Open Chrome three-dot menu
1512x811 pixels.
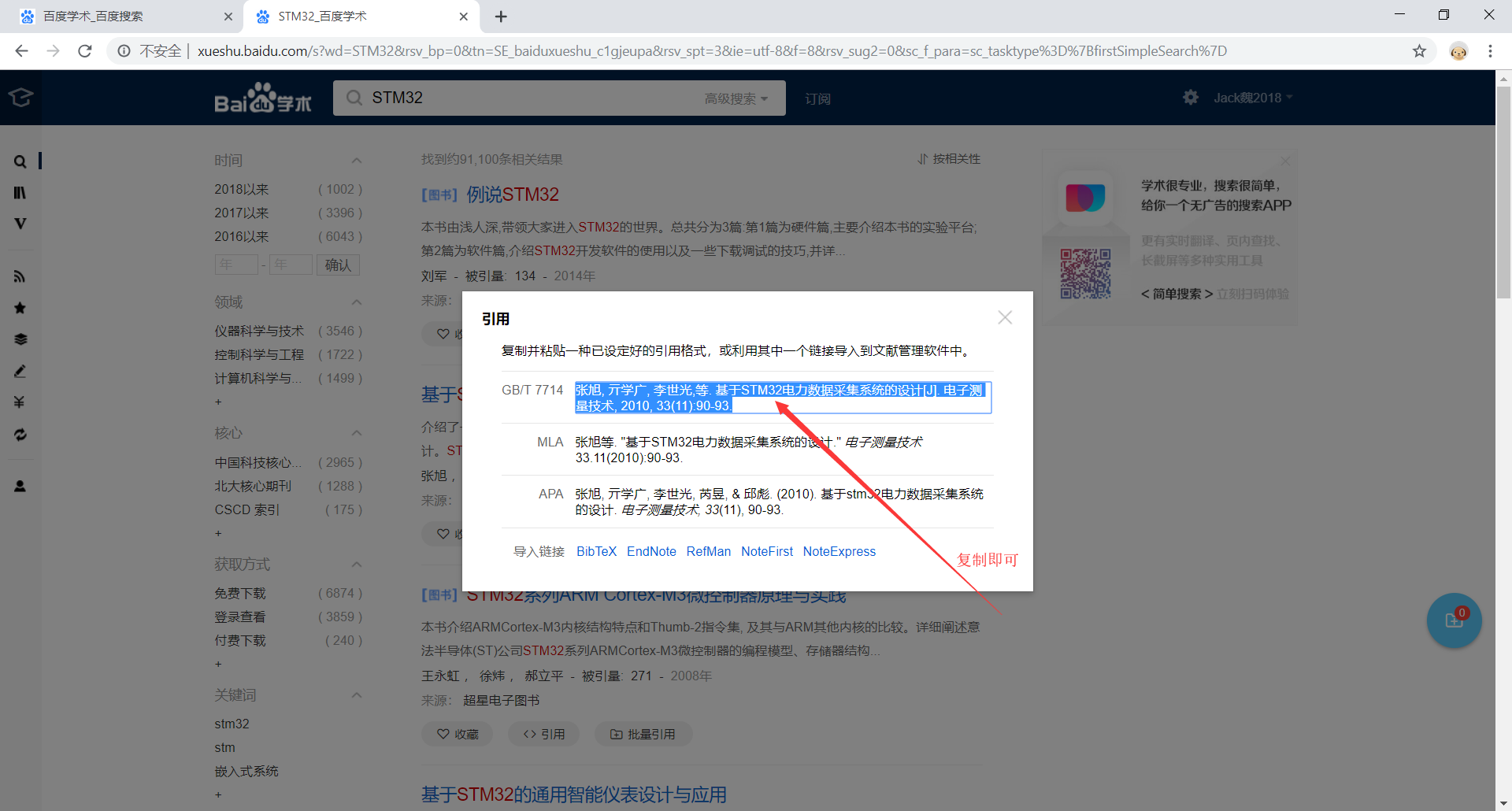(x=1490, y=51)
